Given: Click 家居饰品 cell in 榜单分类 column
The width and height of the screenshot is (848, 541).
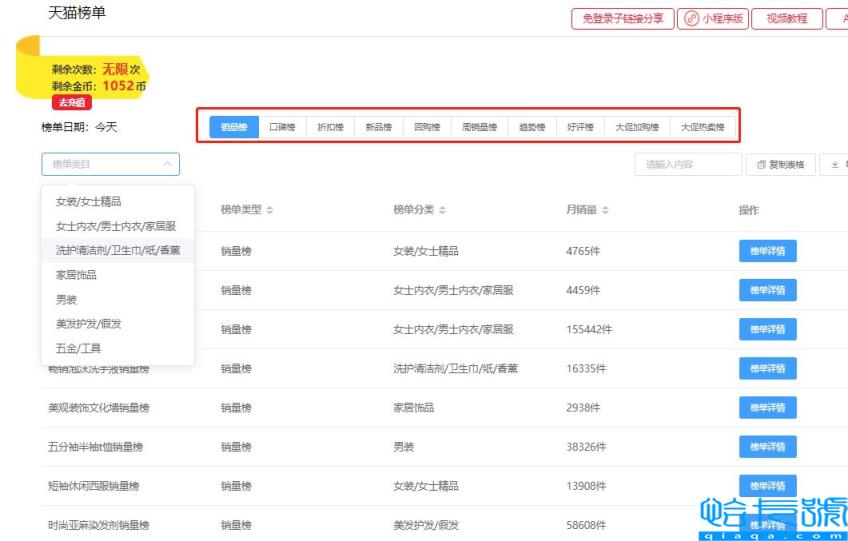Looking at the screenshot, I should (x=414, y=408).
